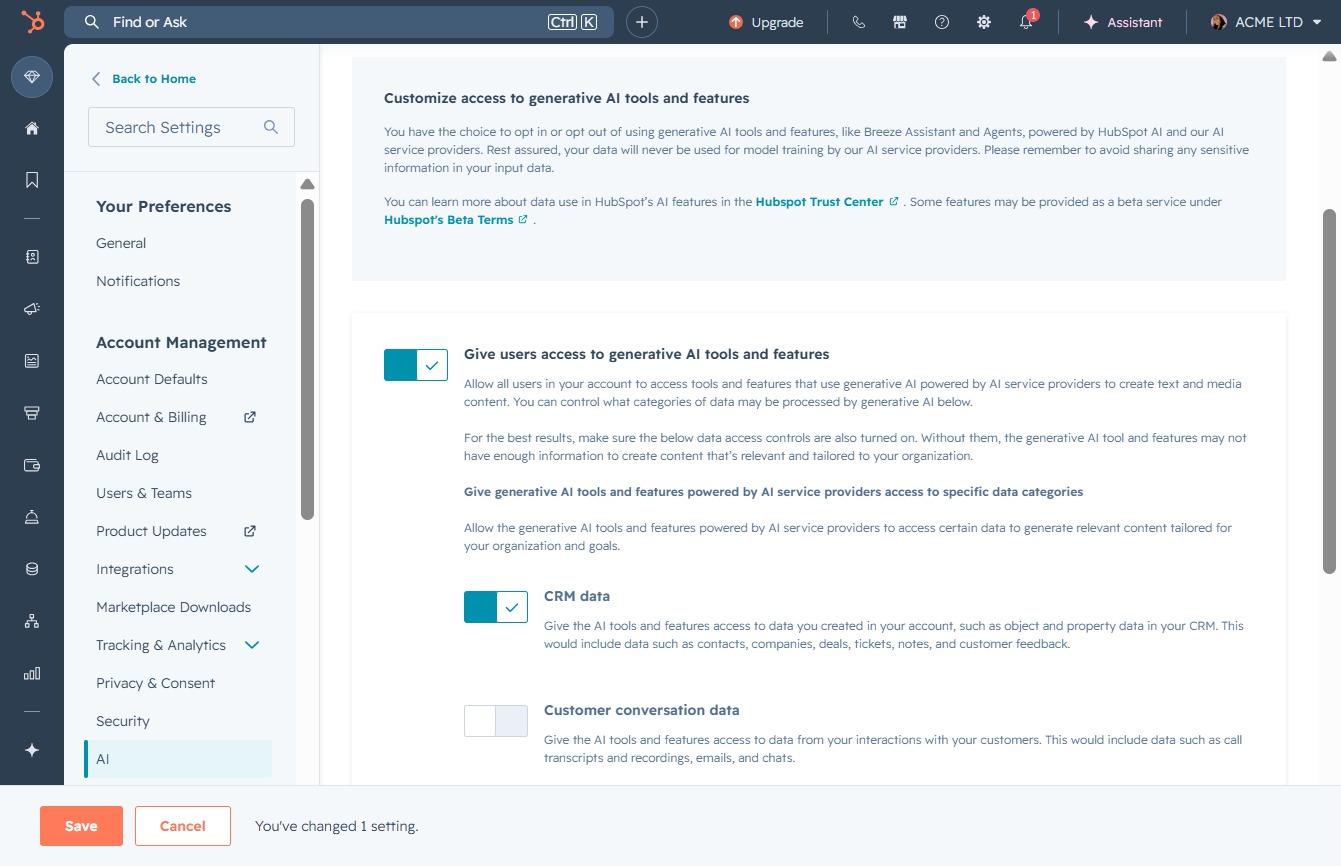Viewport: 1341px width, 866px height.
Task: Open the CRM contacts icon in rail
Action: coord(32,257)
